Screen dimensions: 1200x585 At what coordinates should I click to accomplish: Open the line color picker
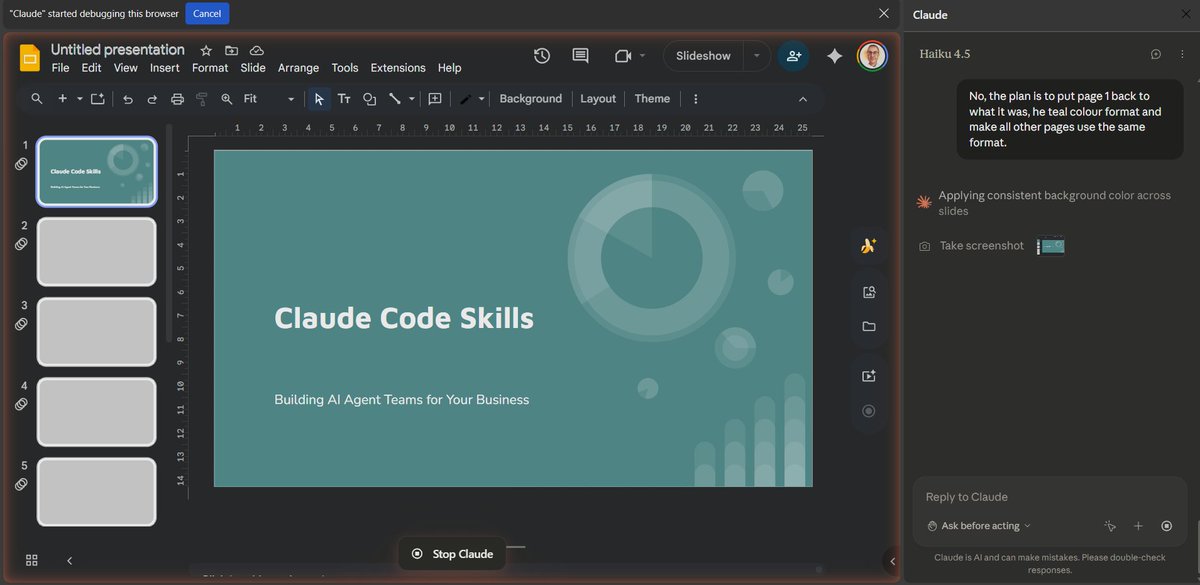468,98
